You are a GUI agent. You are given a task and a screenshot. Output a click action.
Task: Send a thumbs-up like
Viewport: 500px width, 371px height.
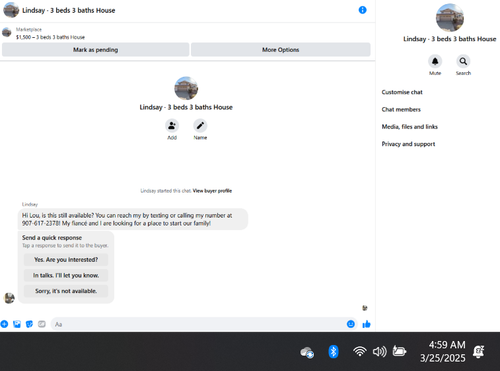[x=366, y=324]
